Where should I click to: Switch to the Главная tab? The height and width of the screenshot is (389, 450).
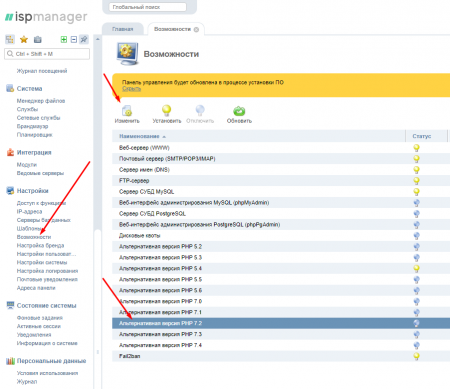tap(123, 29)
